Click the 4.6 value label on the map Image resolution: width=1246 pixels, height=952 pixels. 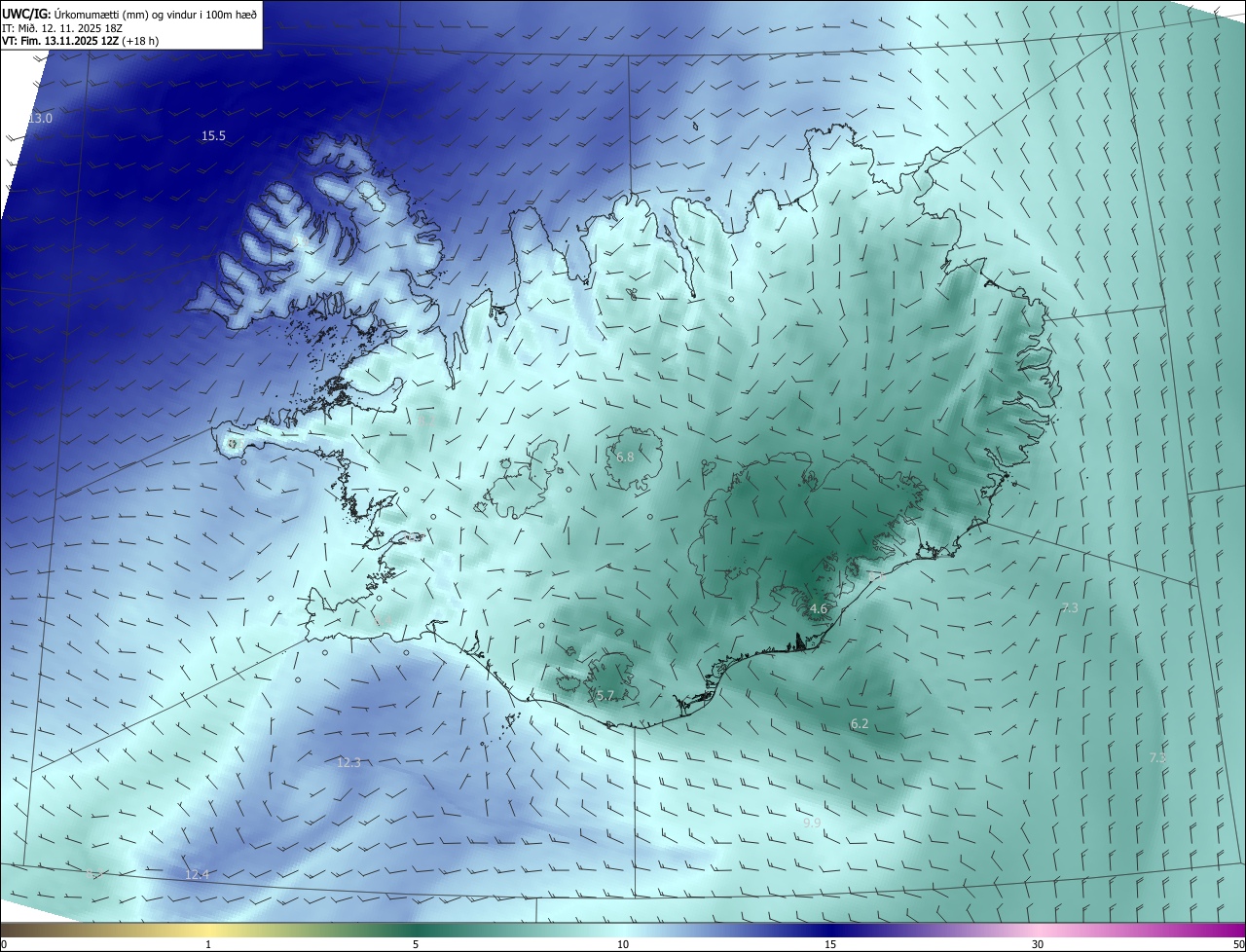click(818, 609)
